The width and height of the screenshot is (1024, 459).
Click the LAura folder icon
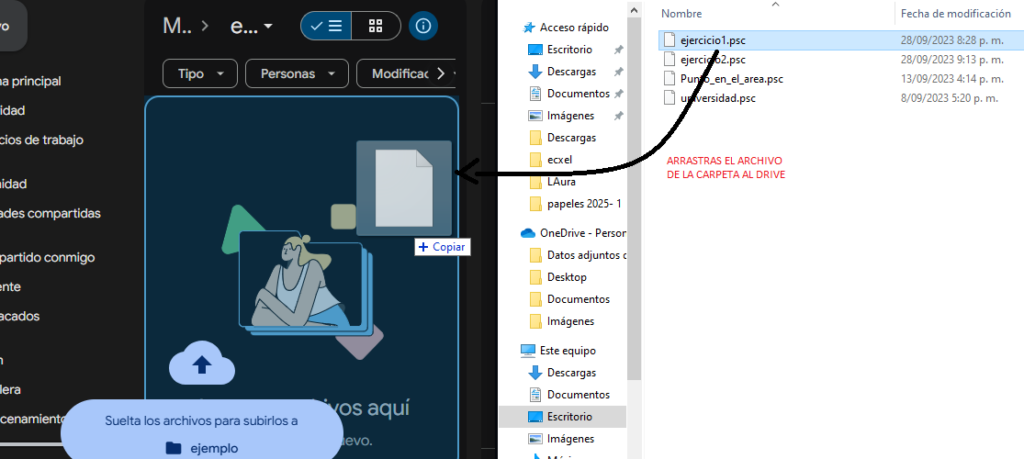click(x=535, y=182)
